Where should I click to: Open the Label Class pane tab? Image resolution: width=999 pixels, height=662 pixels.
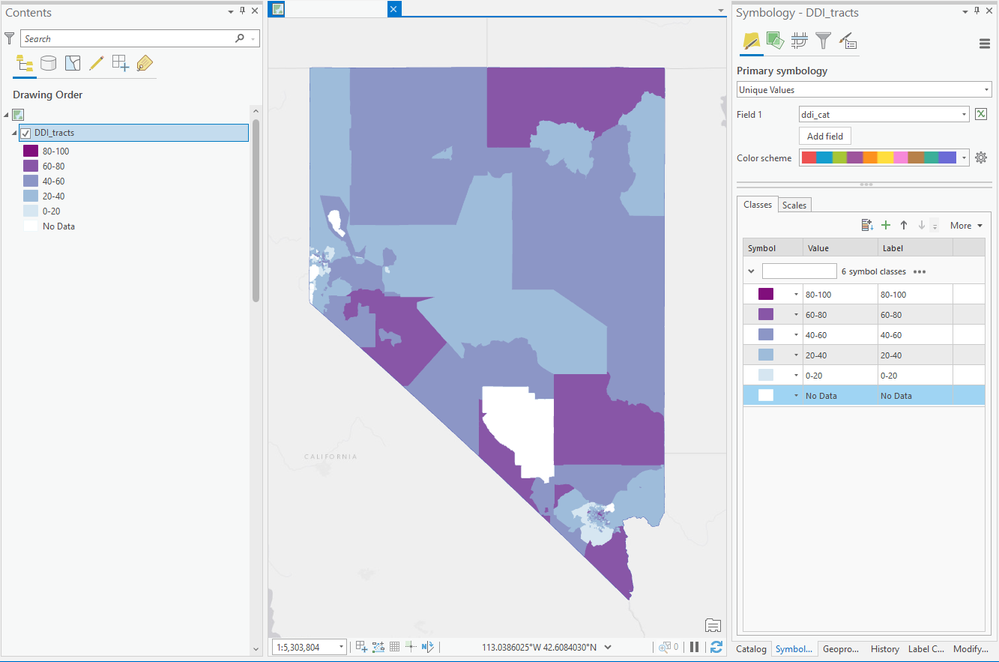click(x=926, y=649)
